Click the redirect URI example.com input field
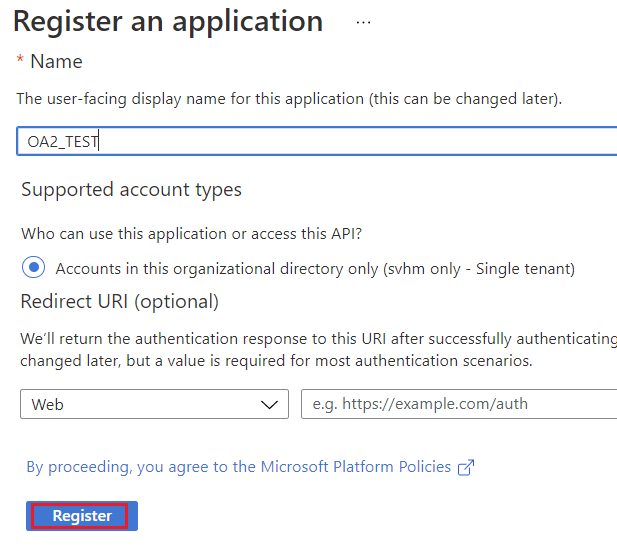The width and height of the screenshot is (617, 547). click(458, 404)
